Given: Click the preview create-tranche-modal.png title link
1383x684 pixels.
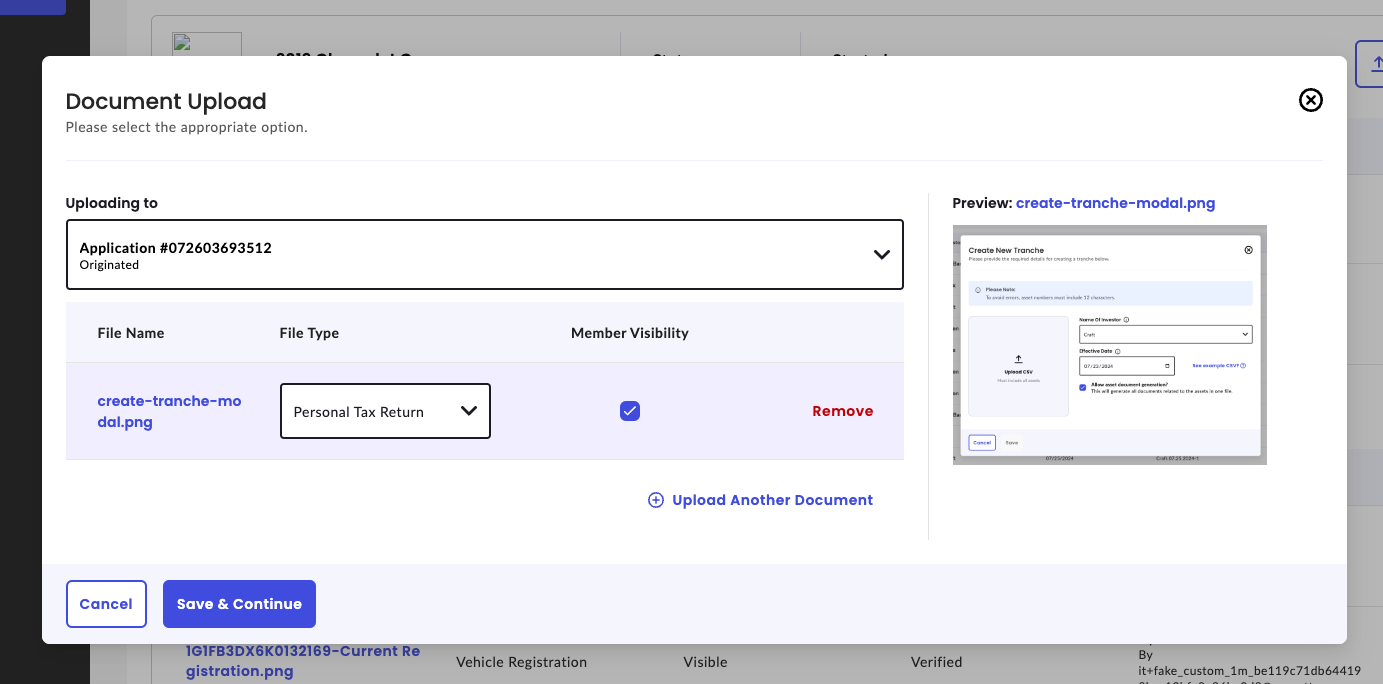Looking at the screenshot, I should (1115, 203).
